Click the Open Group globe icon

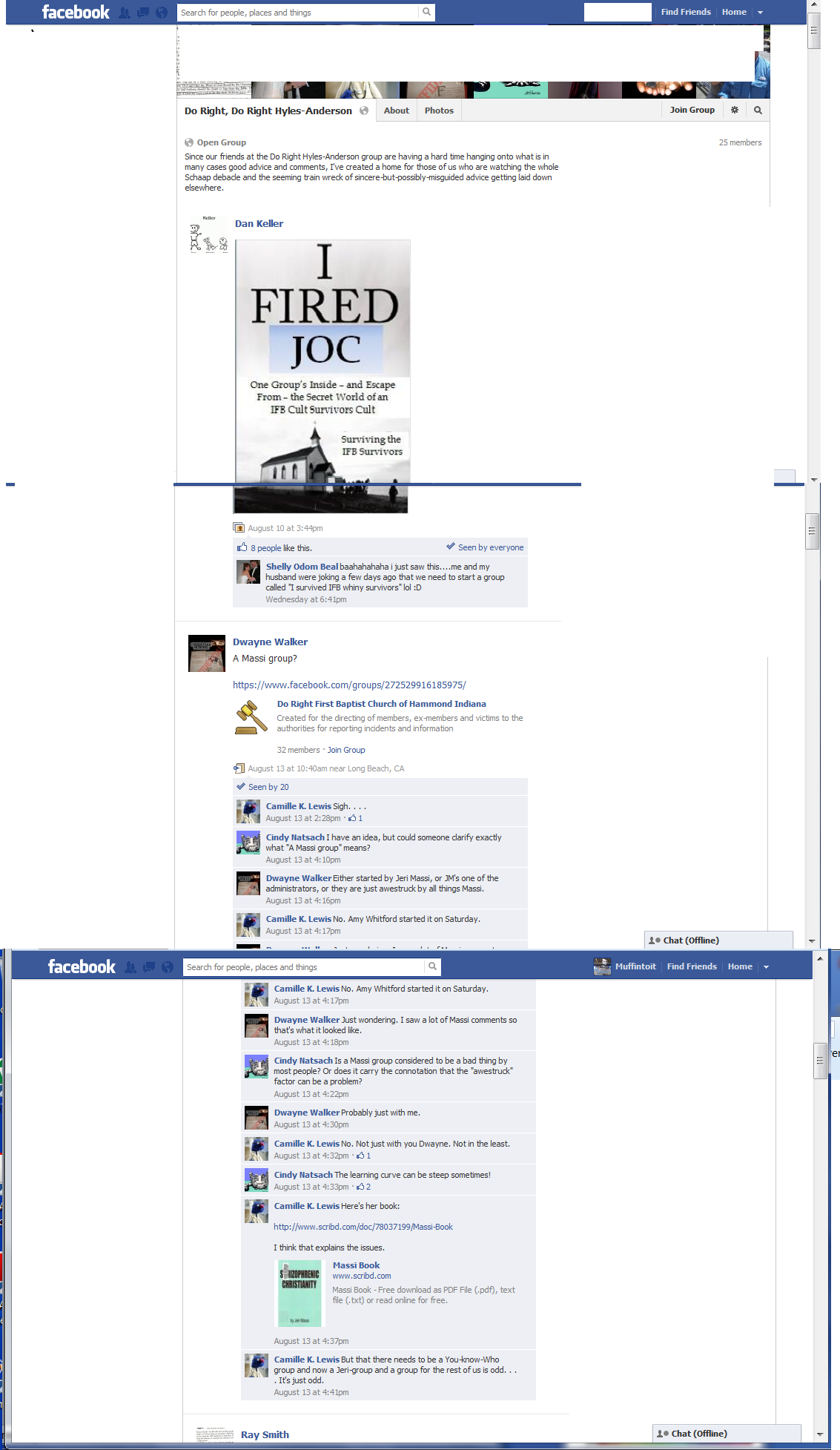[x=189, y=142]
